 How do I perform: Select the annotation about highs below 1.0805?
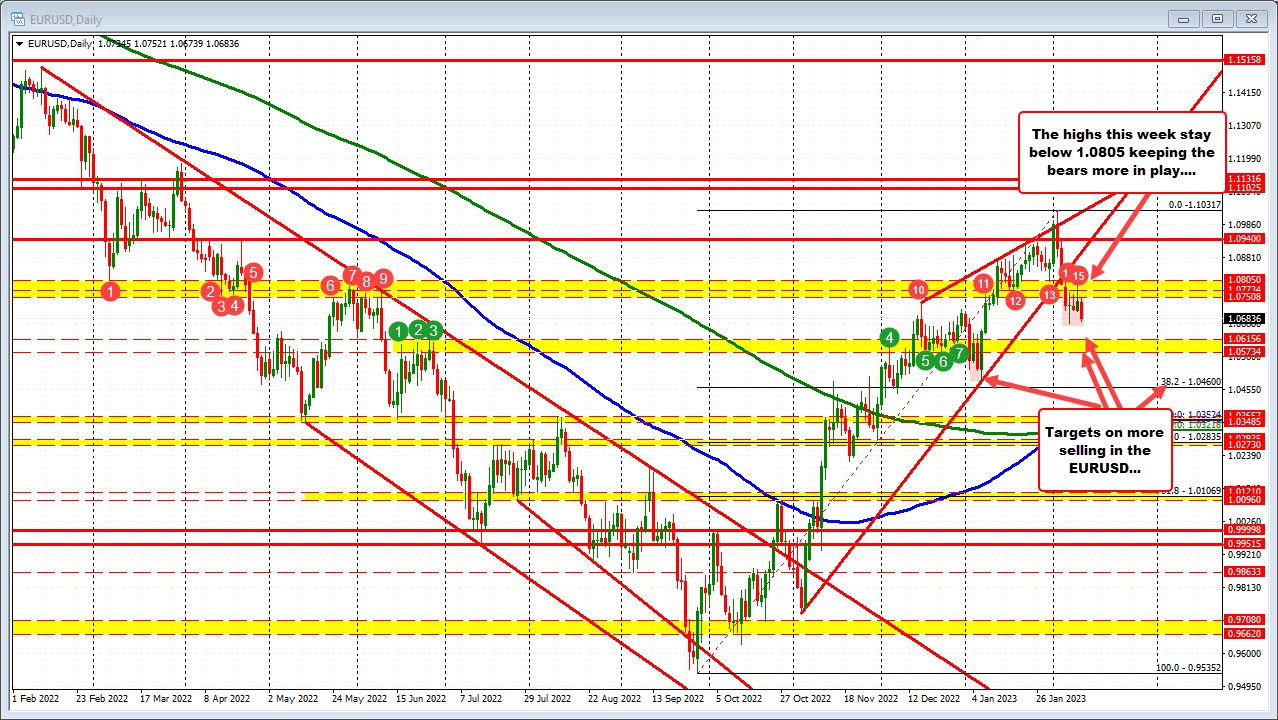pyautogui.click(x=1121, y=152)
